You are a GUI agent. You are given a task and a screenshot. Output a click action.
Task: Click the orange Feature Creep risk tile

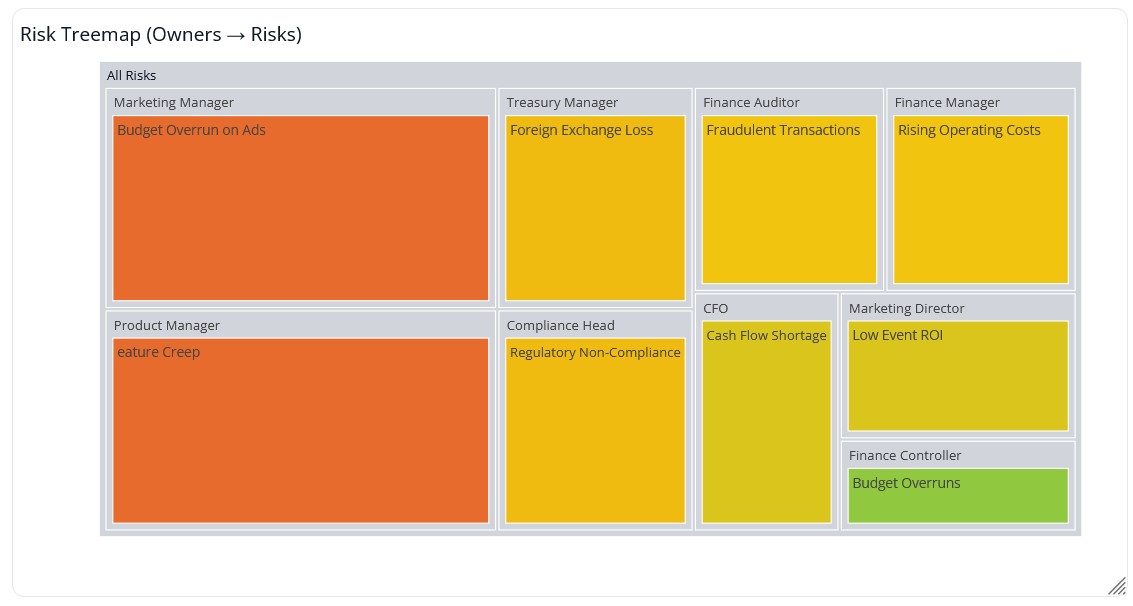(x=300, y=430)
